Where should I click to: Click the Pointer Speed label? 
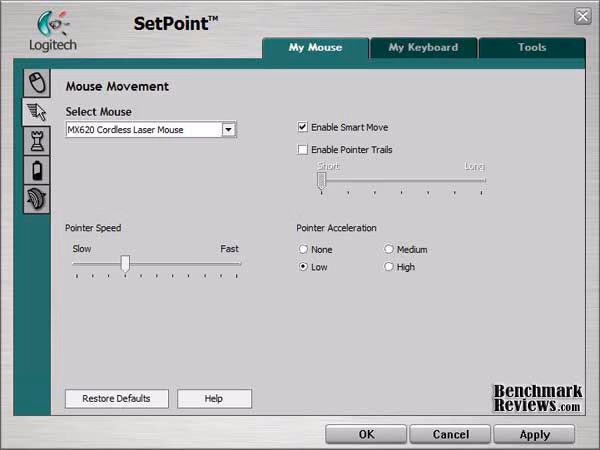click(x=93, y=228)
